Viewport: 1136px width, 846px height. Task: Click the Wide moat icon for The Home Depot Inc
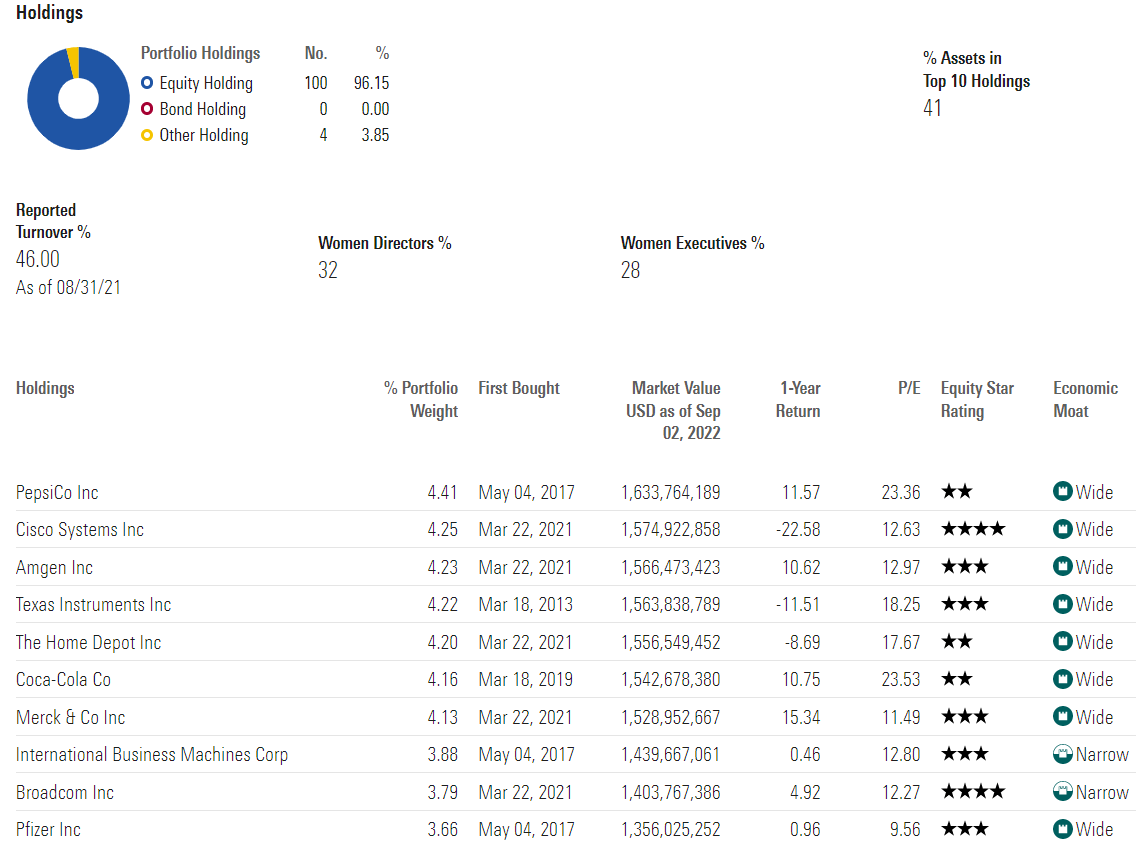pos(1062,642)
